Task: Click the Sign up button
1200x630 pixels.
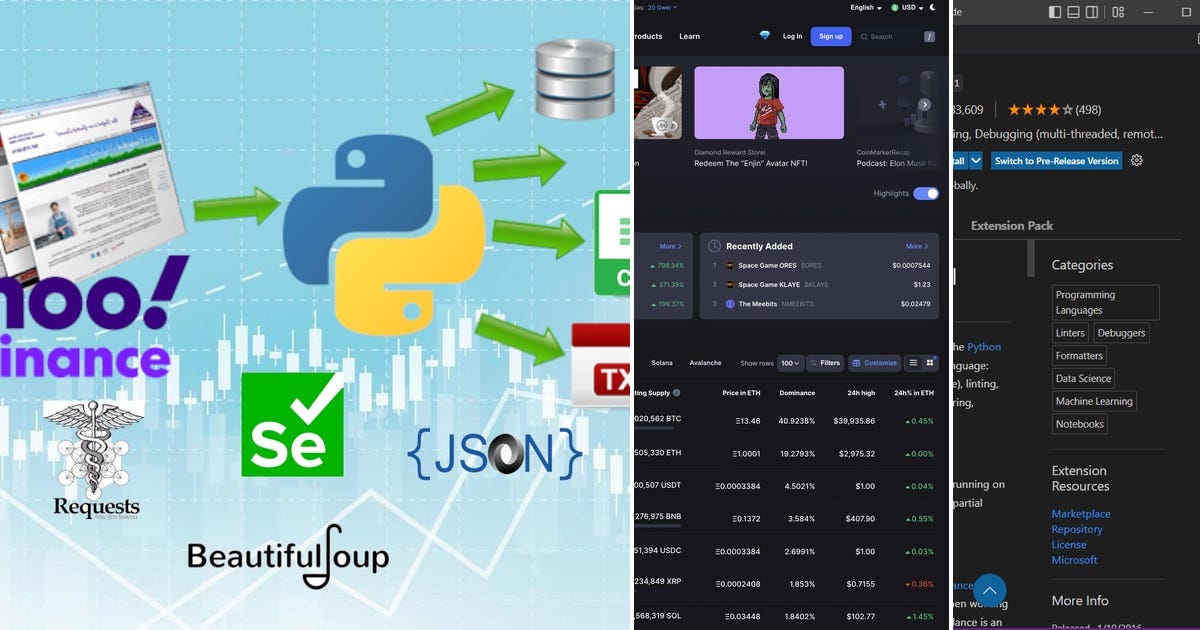Action: point(831,36)
